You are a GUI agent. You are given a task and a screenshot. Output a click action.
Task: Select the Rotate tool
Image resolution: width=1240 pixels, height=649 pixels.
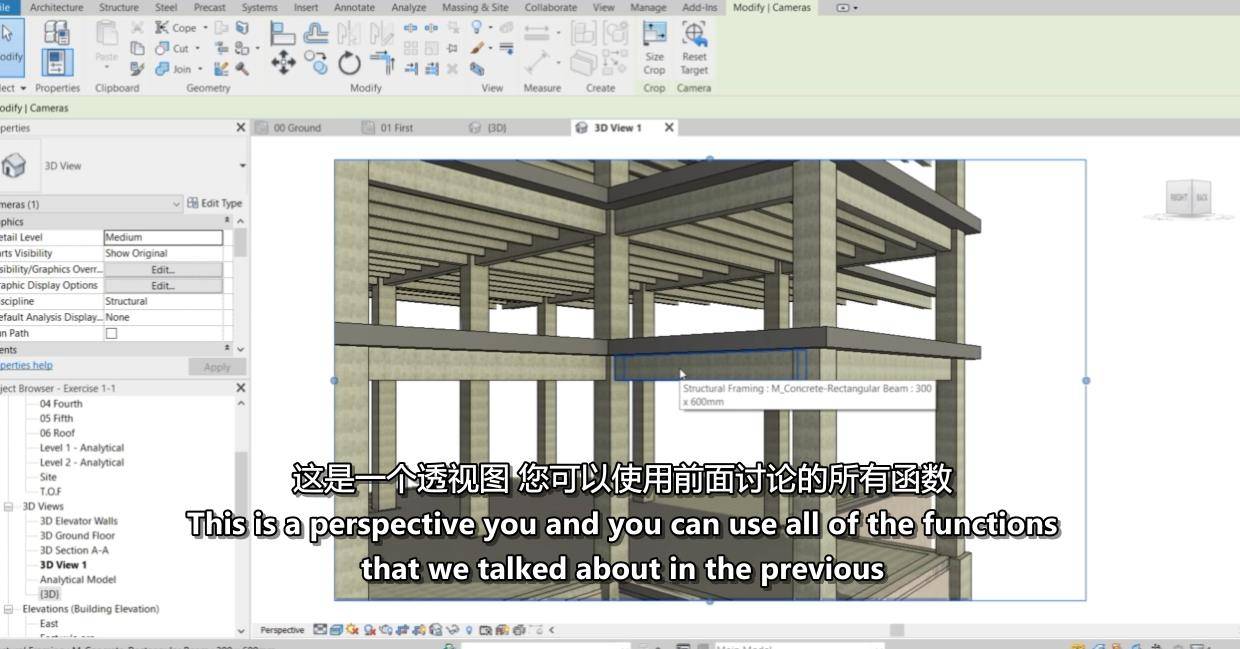[349, 63]
